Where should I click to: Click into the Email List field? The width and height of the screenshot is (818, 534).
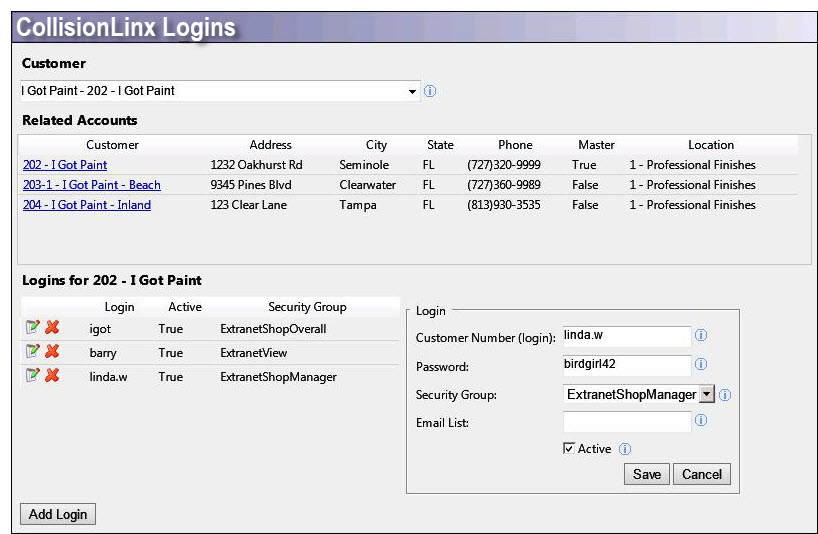coord(627,423)
